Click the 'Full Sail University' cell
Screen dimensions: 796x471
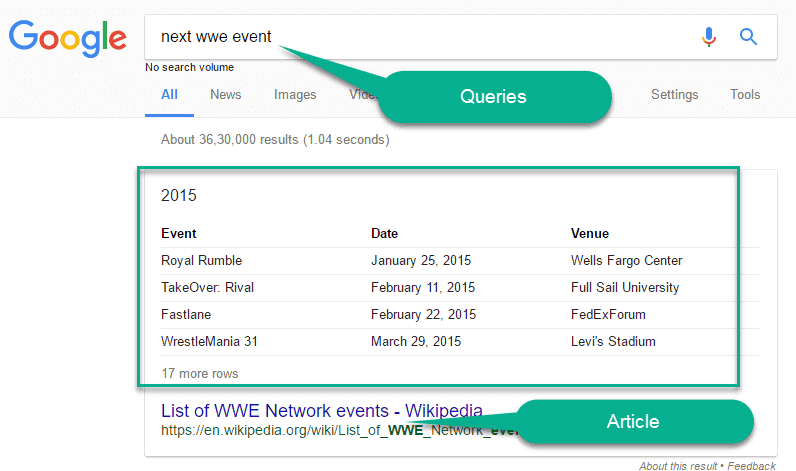click(625, 287)
